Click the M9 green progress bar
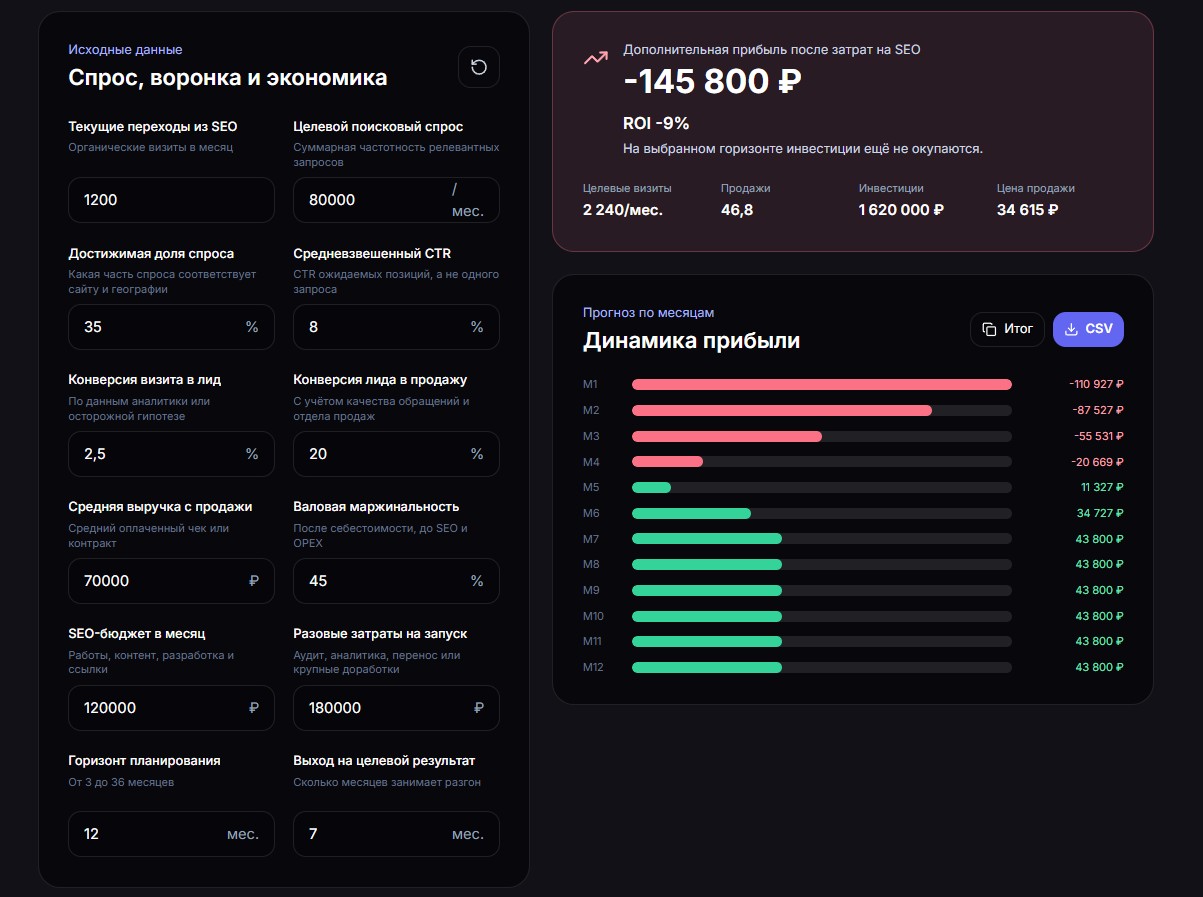This screenshot has width=1203, height=897. (707, 590)
